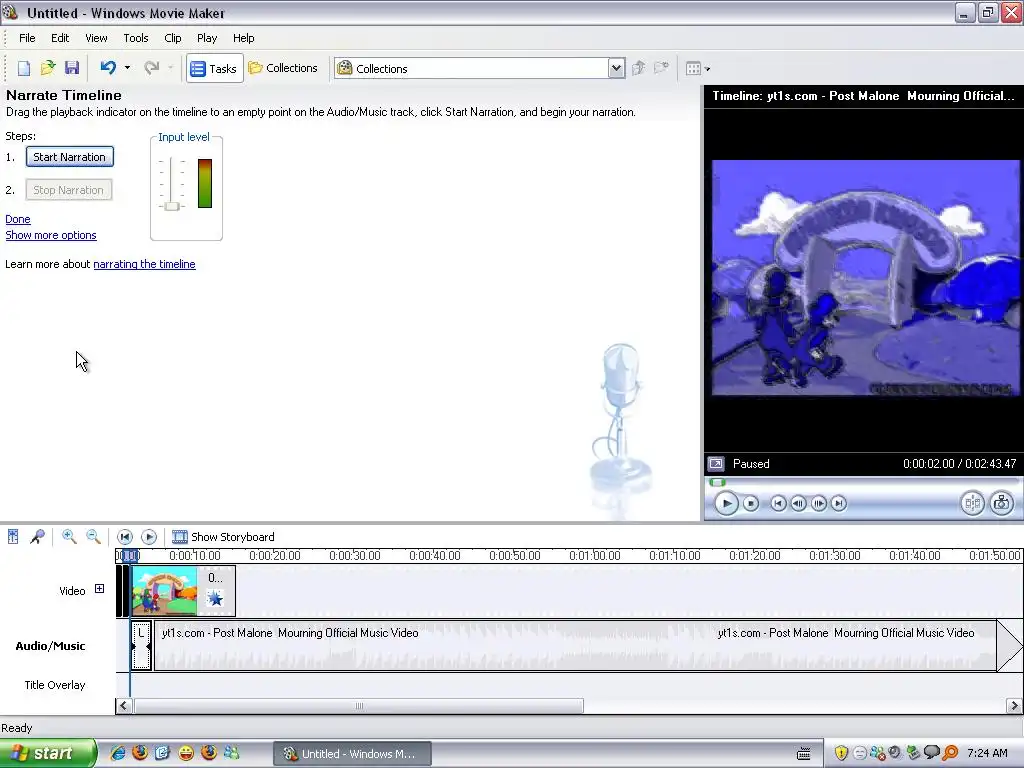Click the timeline scroll right arrow

pos(1014,706)
